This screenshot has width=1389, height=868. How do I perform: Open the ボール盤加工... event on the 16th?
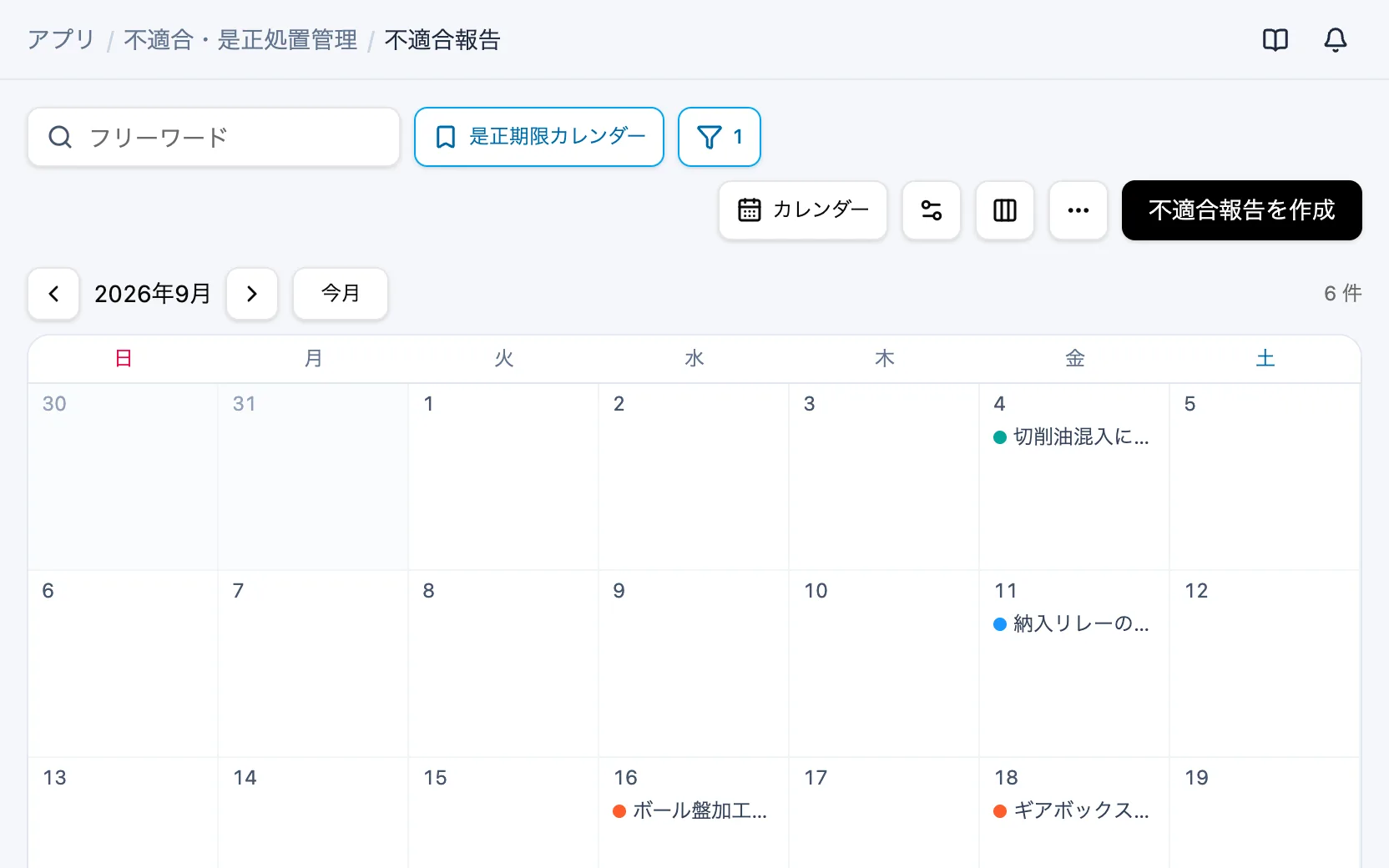tap(691, 810)
